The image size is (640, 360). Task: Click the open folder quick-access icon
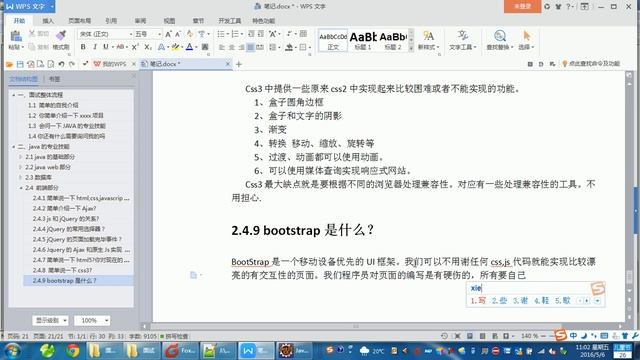(9, 64)
